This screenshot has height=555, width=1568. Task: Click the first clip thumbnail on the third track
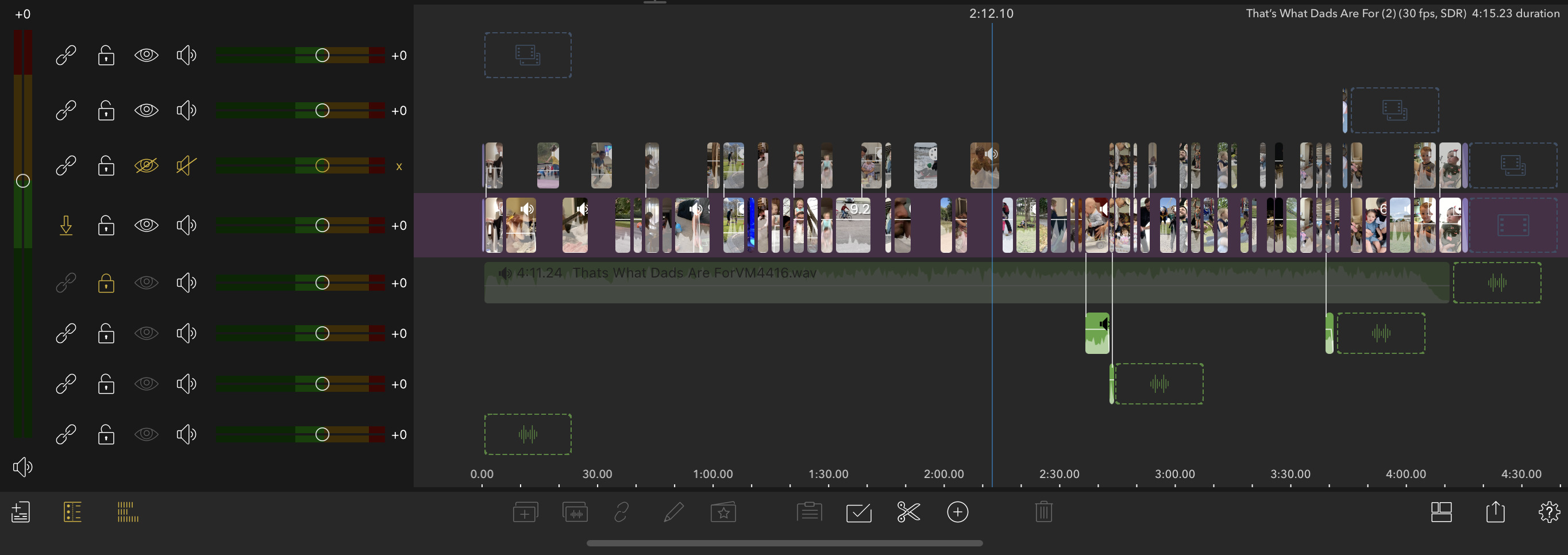(x=494, y=165)
